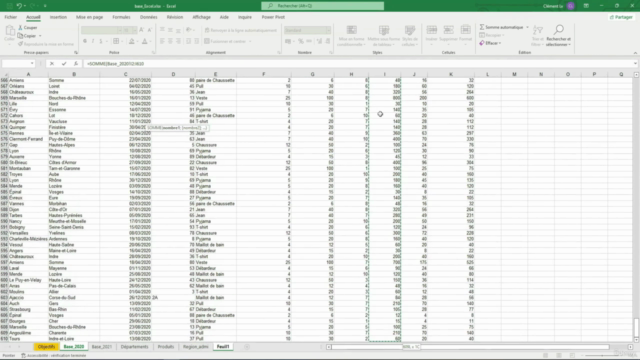Collapse the ribbon with the chevron

pos(635,53)
